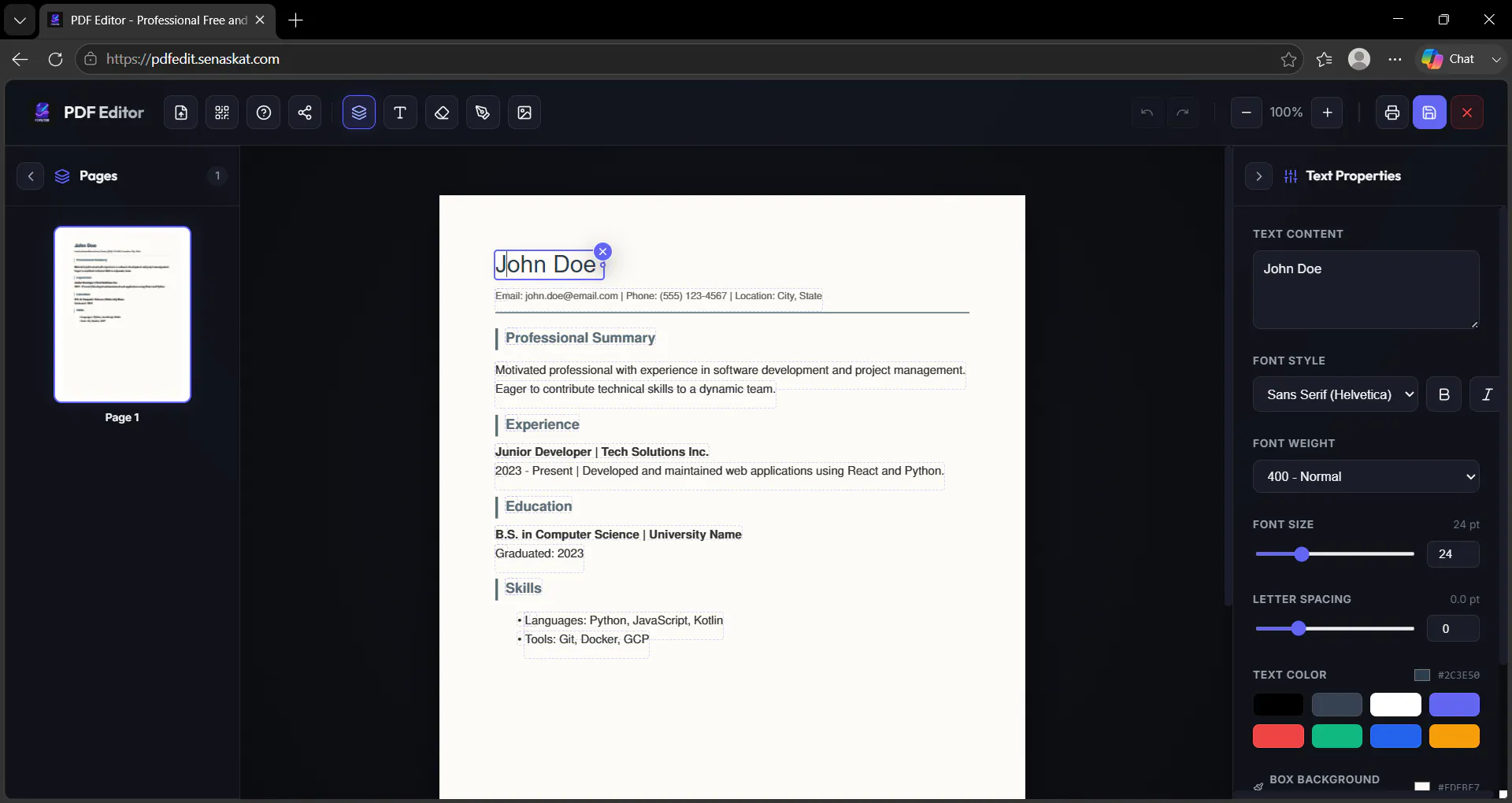Screen dimensions: 1512x803
Task: Click 'Tools: Git, Docker, GCP' line
Action: tap(587, 639)
